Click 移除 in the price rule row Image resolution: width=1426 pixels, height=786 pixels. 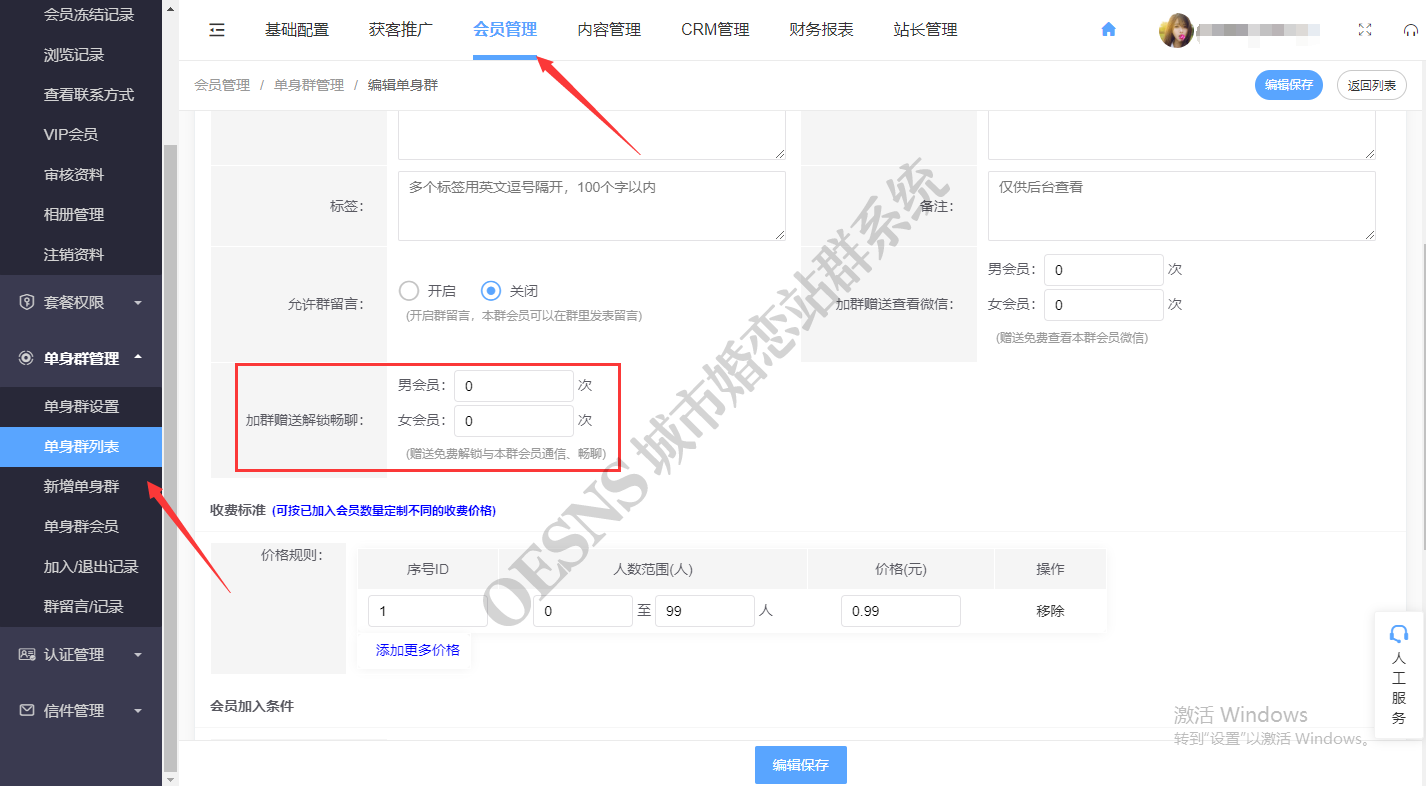[1050, 611]
